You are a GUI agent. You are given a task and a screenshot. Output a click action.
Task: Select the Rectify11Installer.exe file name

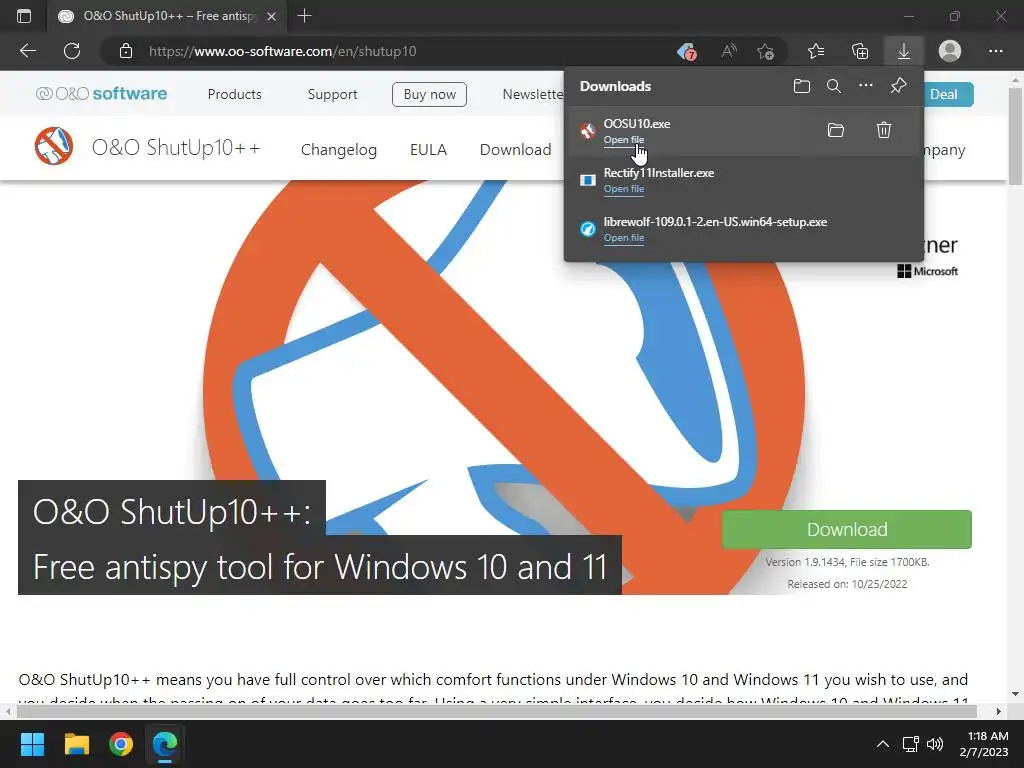(x=658, y=173)
